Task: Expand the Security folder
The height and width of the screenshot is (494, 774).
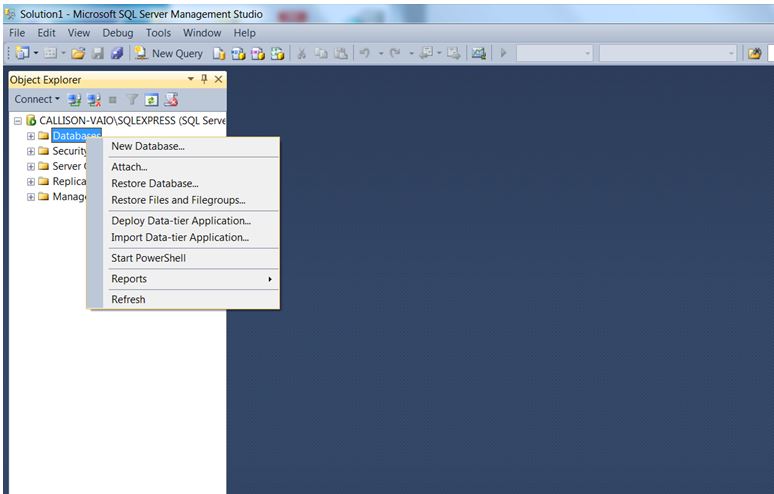Action: click(x=31, y=151)
